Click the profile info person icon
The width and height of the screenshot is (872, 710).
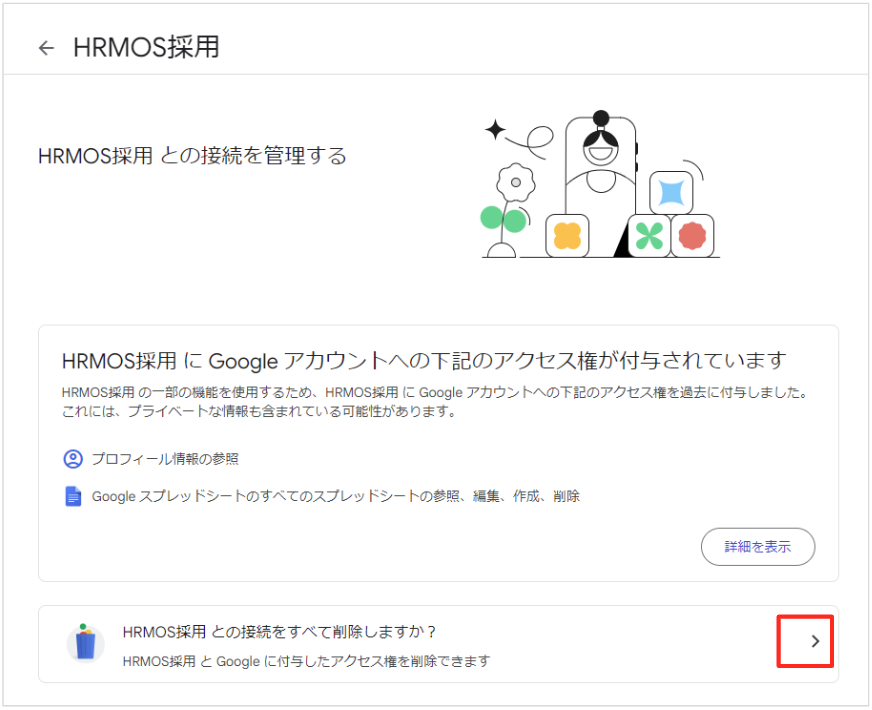coord(73,459)
